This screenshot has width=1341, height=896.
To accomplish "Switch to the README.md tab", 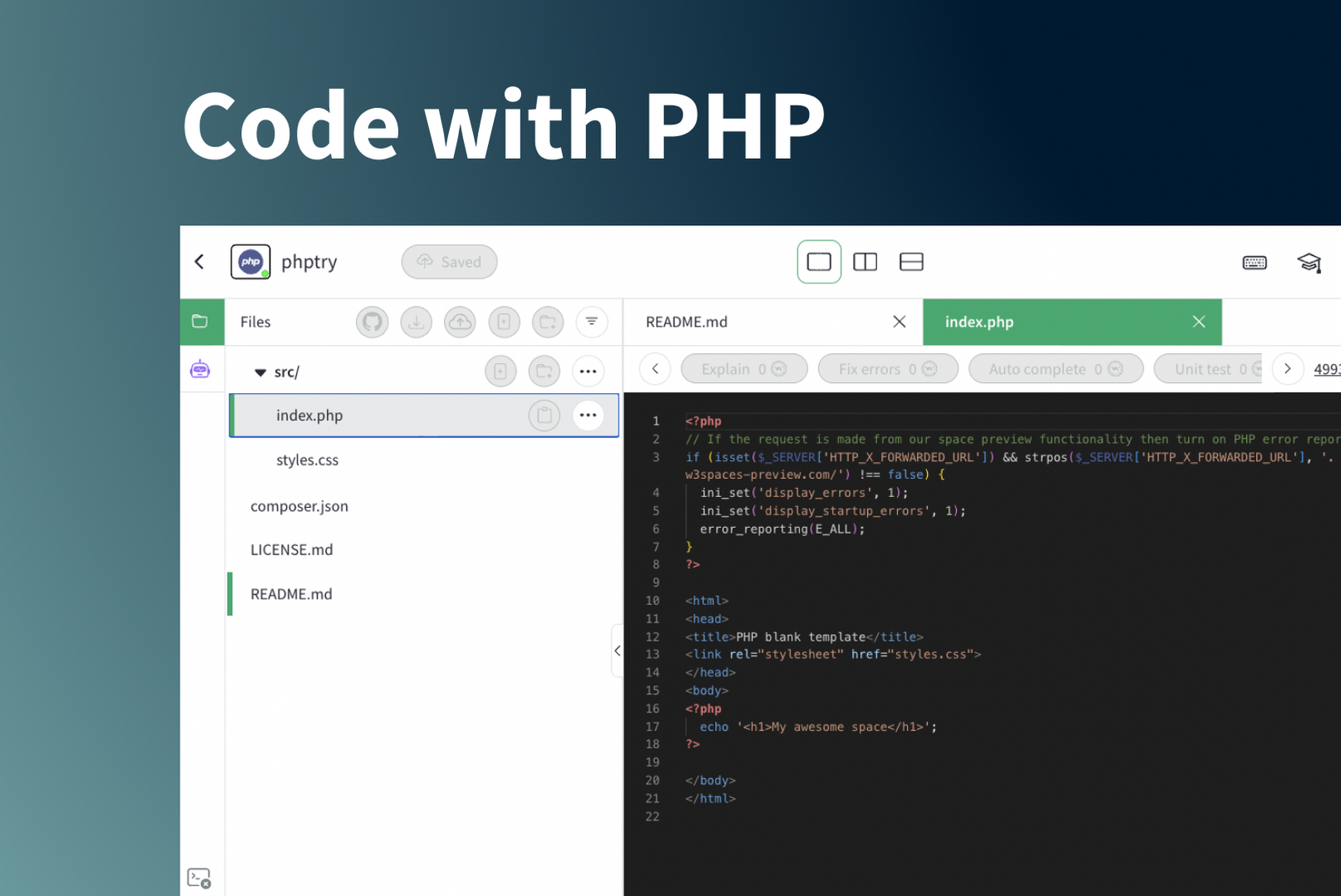I will (687, 322).
